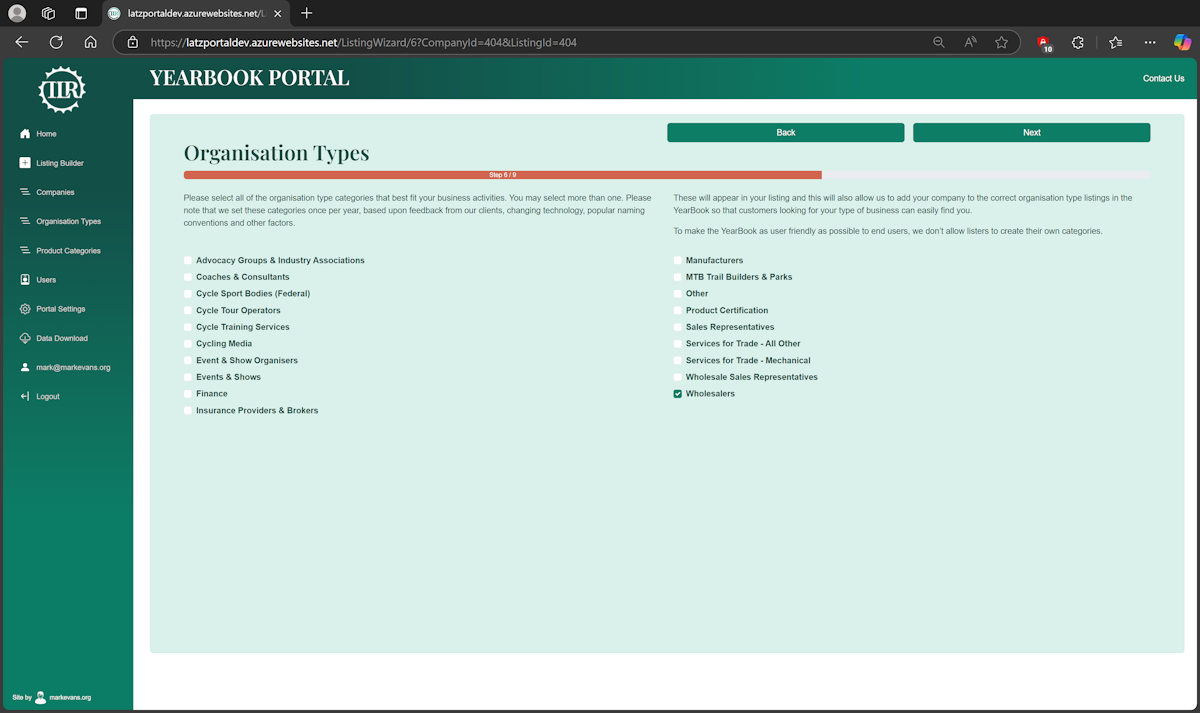Click the Listing Builder plus icon

pyautogui.click(x=25, y=163)
